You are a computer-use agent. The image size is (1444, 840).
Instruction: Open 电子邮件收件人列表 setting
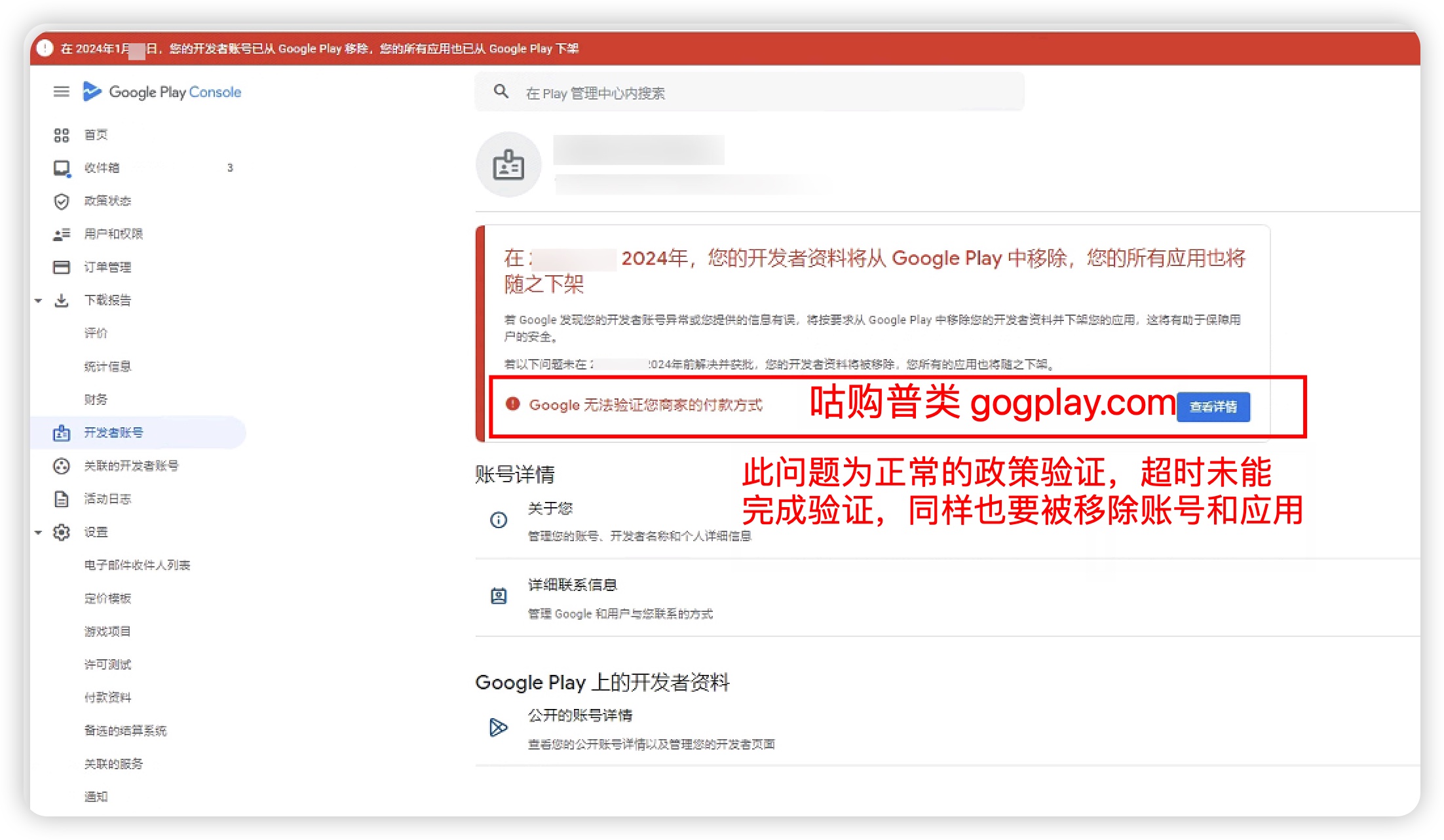(x=137, y=565)
